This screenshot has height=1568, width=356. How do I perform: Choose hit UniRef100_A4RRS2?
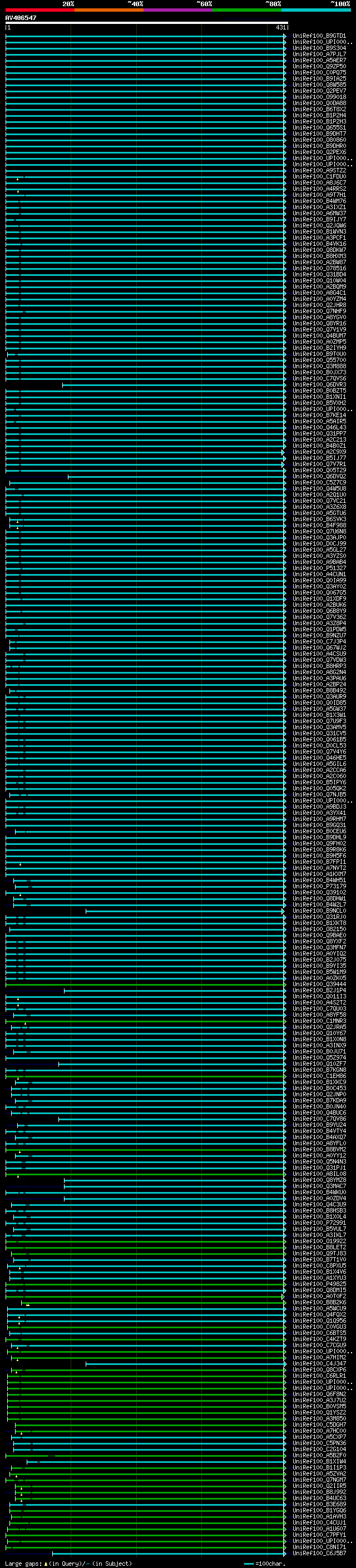coord(319,189)
